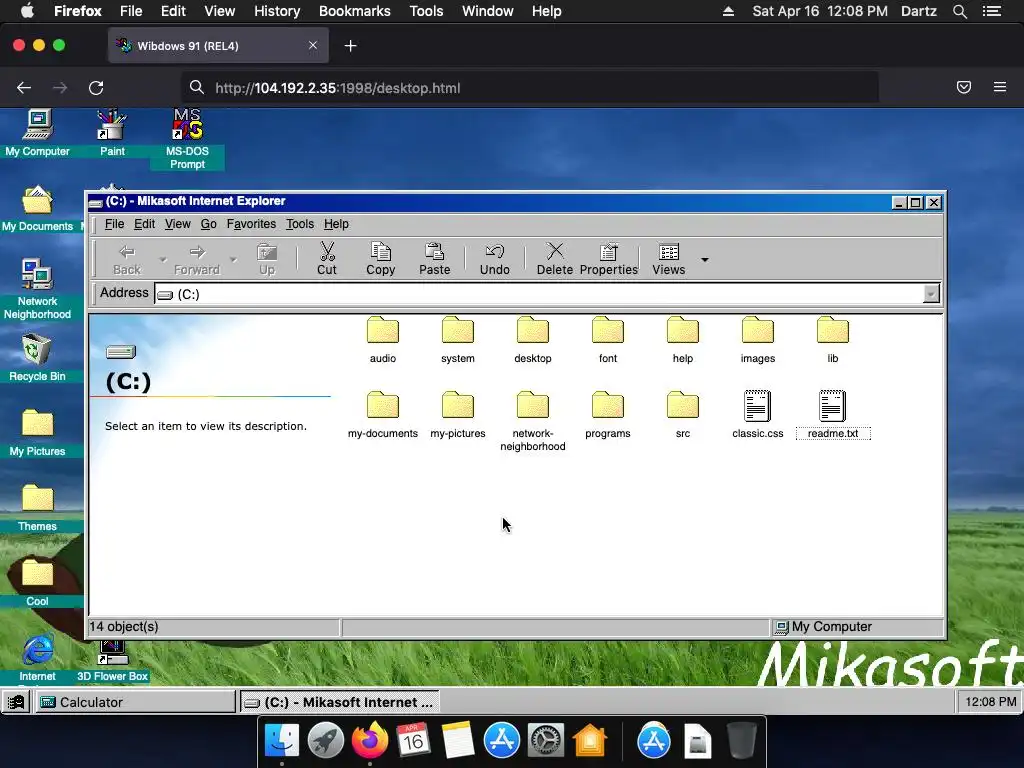
Task: Click the Back toolbar button in Explorer
Action: point(127,259)
